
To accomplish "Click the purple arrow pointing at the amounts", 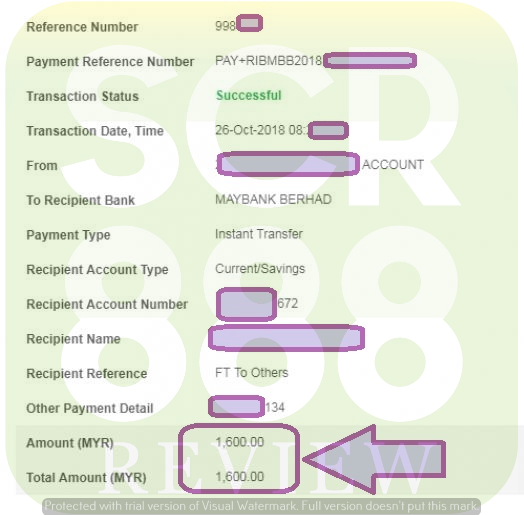I will [x=374, y=459].
